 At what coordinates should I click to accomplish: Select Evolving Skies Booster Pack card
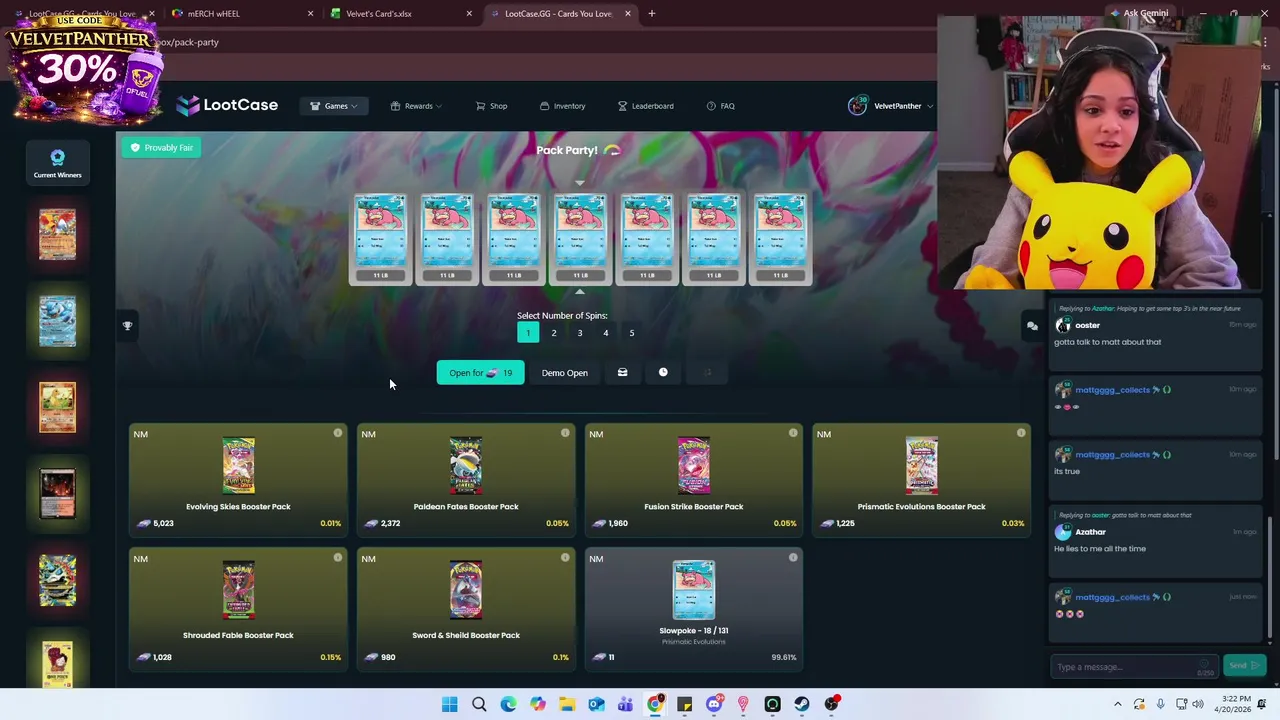pyautogui.click(x=238, y=479)
